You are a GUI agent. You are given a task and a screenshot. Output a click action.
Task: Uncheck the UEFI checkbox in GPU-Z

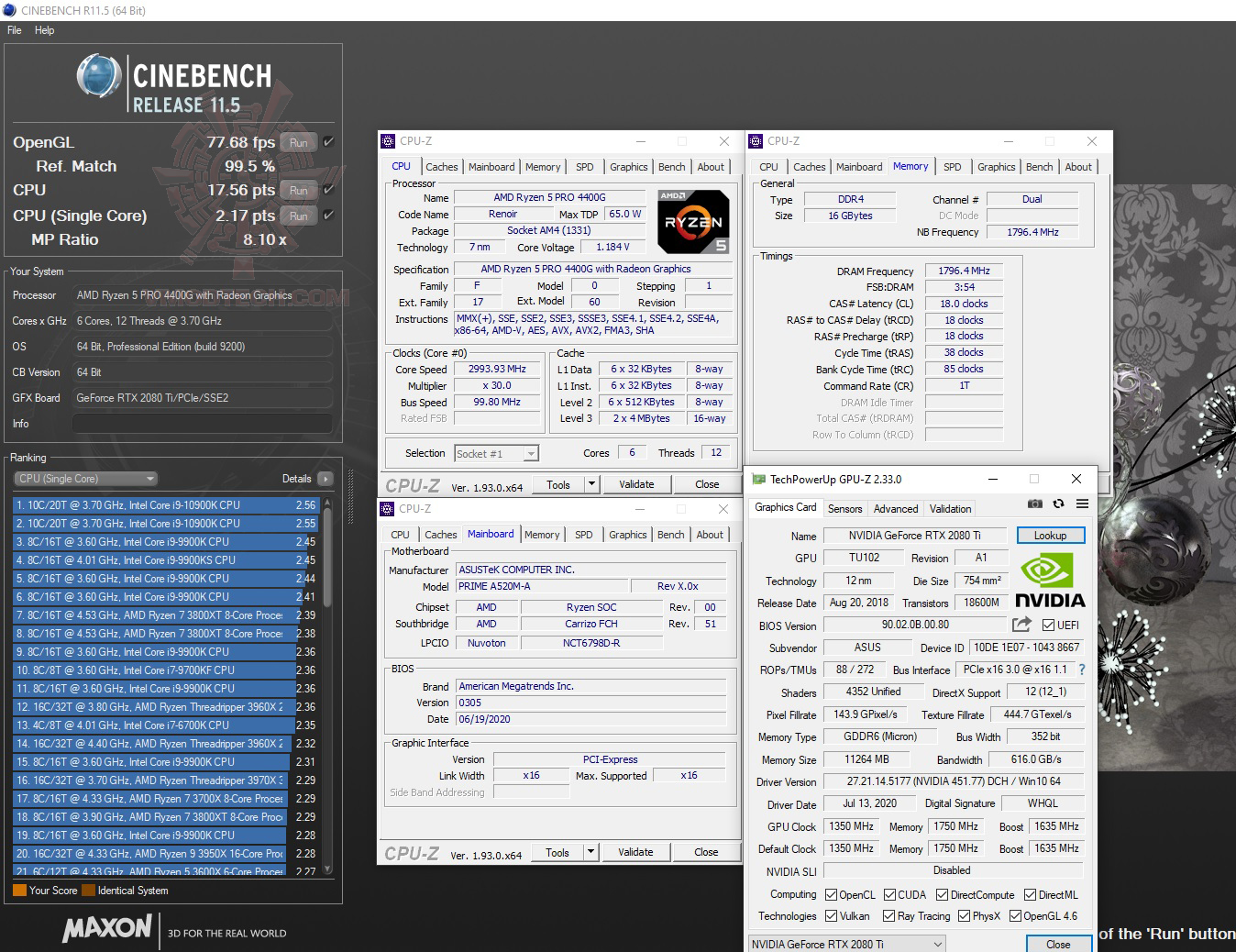1046,625
